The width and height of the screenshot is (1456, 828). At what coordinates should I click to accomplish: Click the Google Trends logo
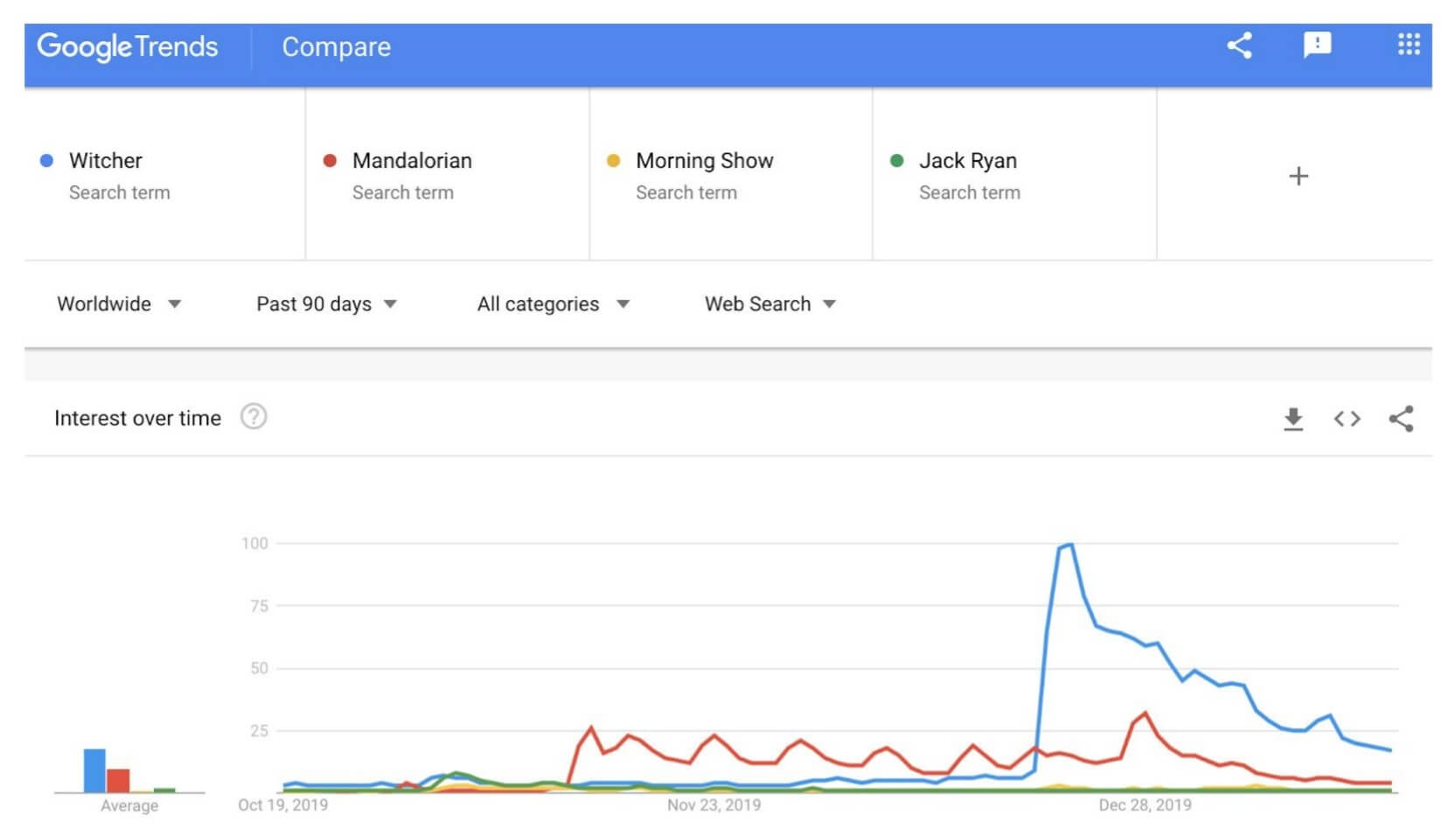coord(128,46)
